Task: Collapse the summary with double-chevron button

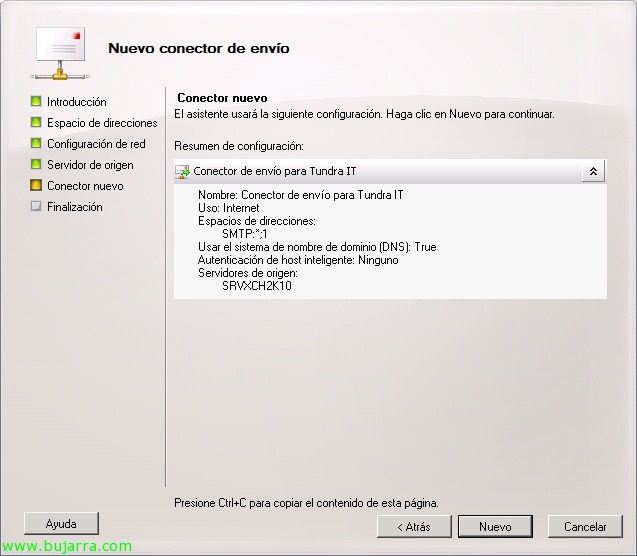Action: (593, 171)
